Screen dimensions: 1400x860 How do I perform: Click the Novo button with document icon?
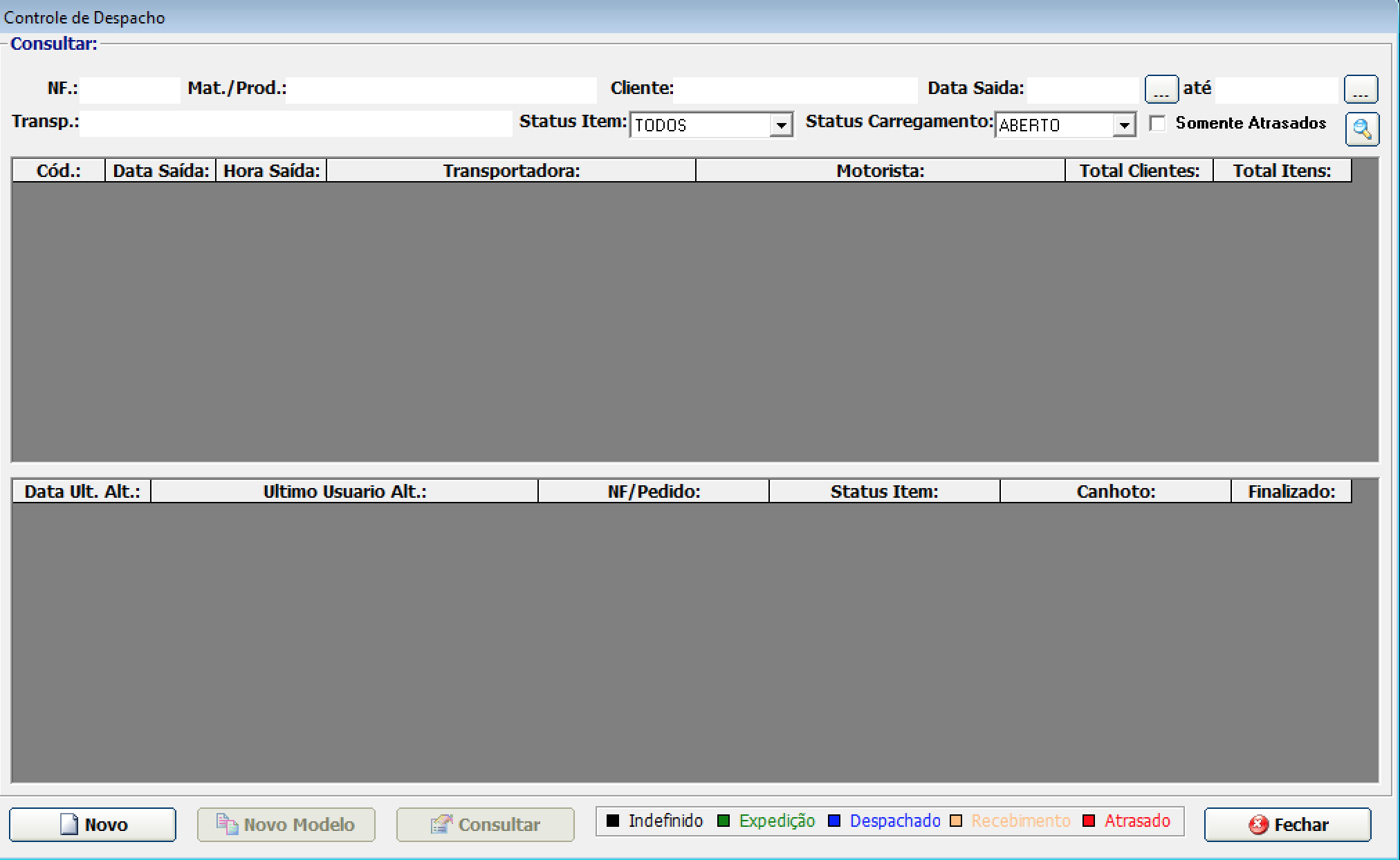[93, 824]
